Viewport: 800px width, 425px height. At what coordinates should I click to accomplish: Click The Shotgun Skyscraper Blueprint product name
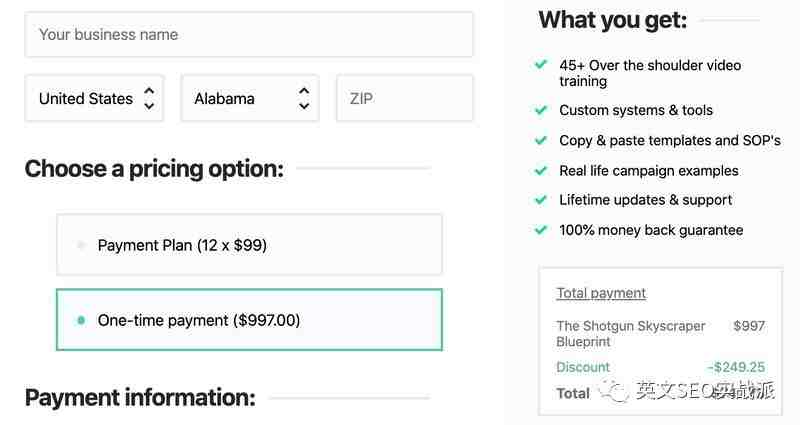pos(631,333)
